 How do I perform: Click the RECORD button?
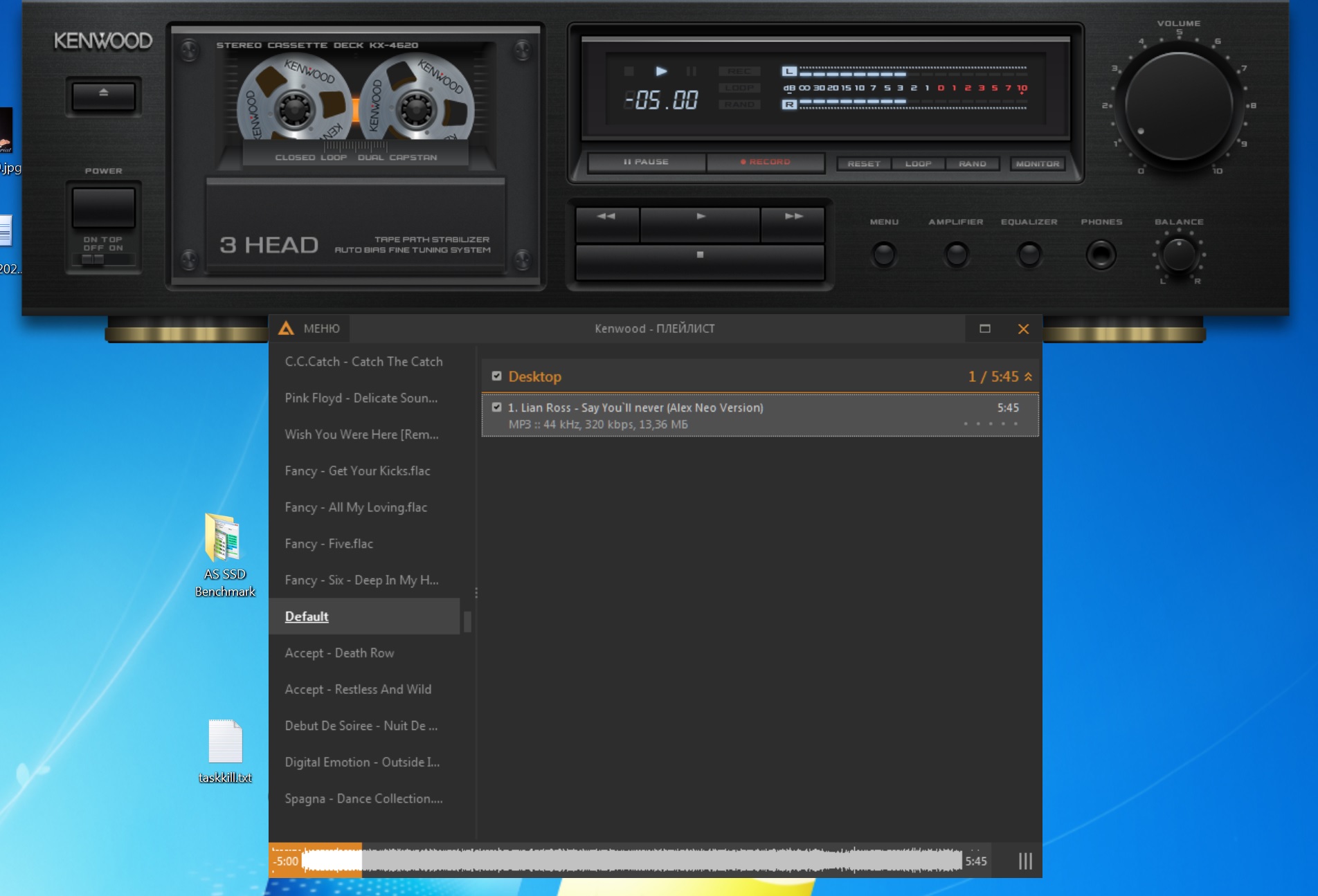tap(765, 162)
